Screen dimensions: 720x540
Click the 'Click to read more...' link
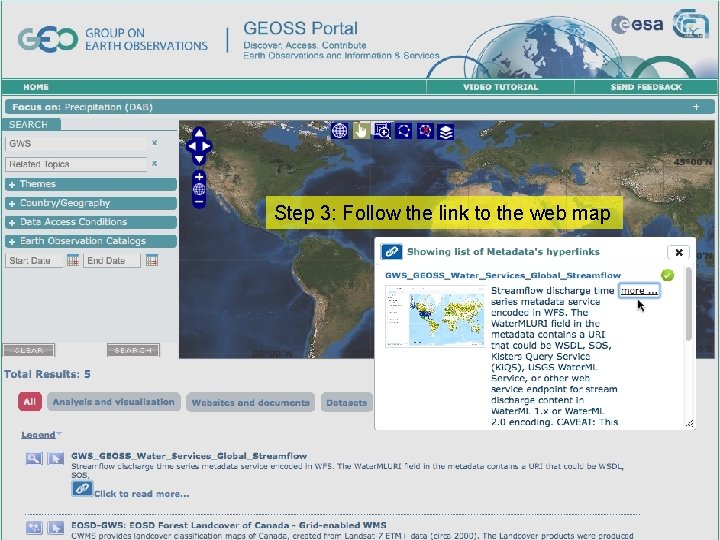(x=141, y=494)
